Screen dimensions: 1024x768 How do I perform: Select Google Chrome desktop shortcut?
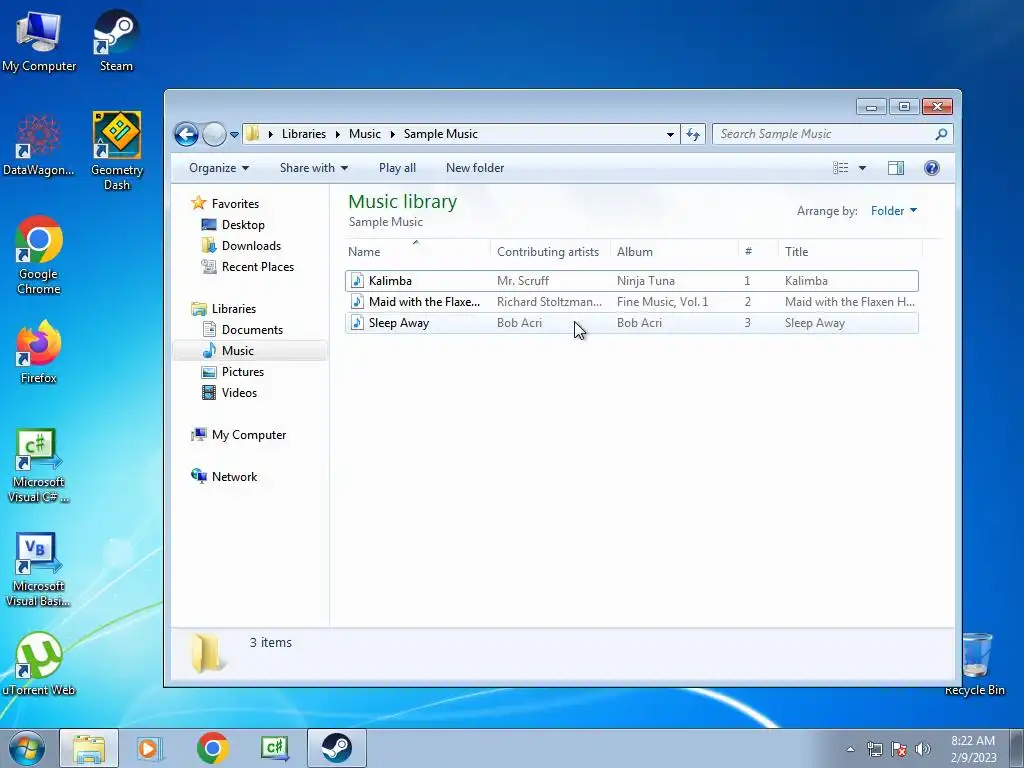39,255
